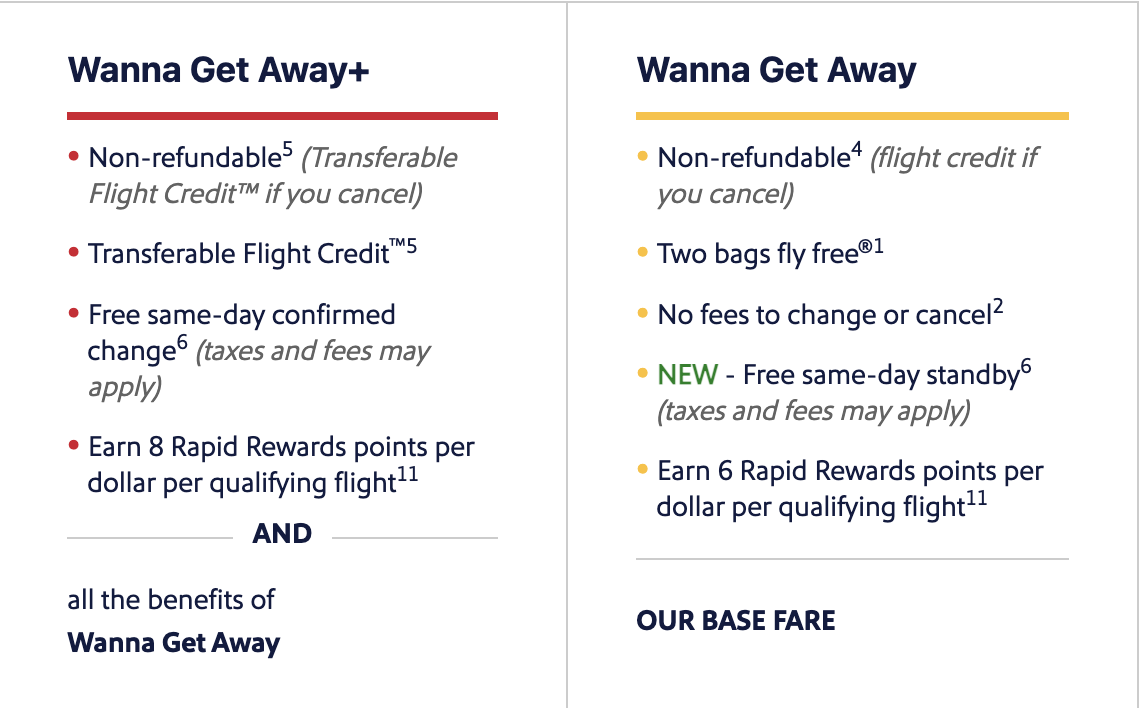Click the AND divider label
The image size is (1142, 708).
tap(282, 535)
